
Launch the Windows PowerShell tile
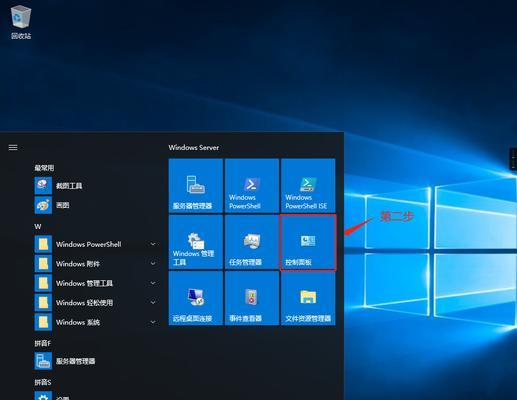point(252,186)
